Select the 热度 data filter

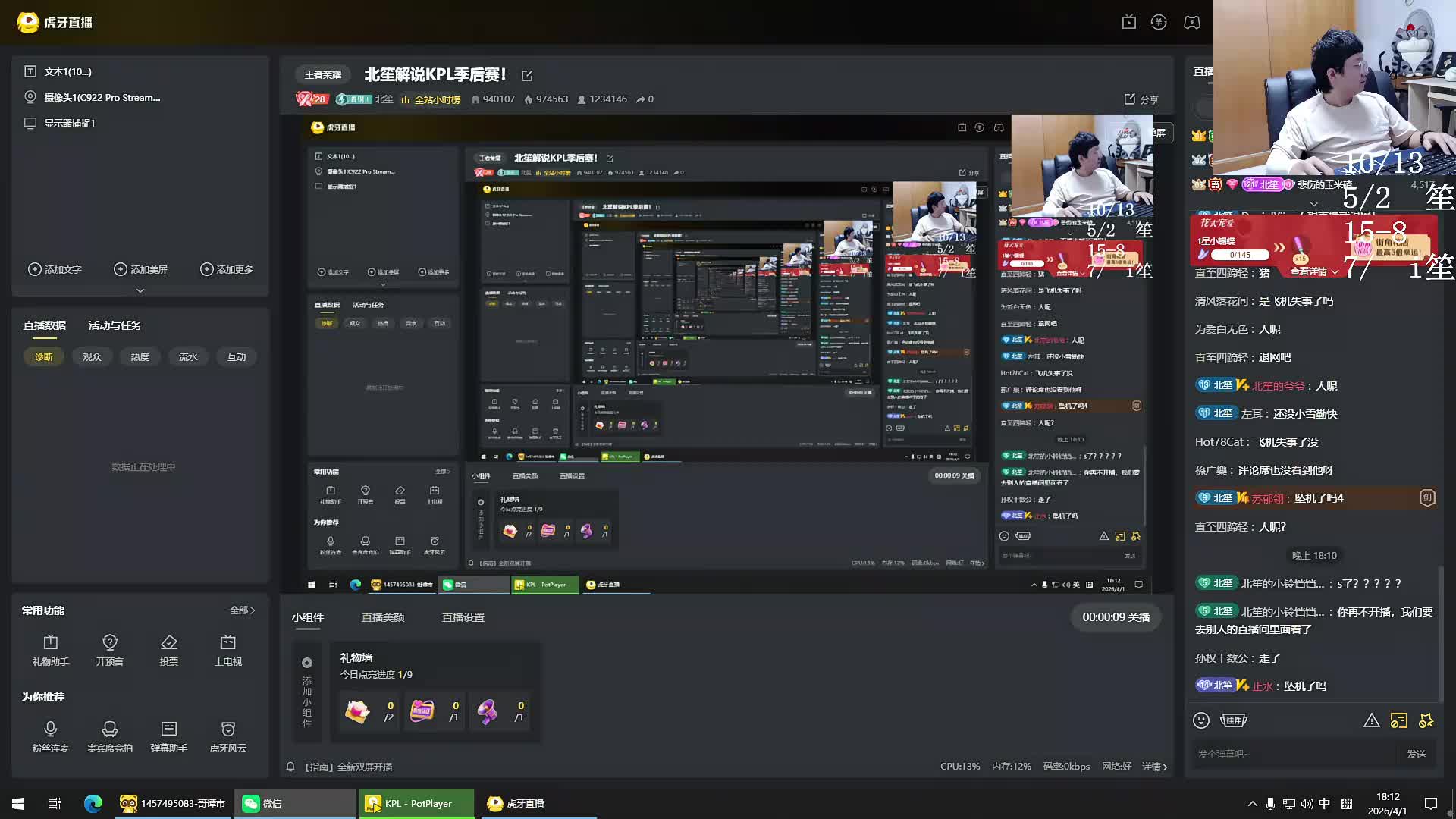click(x=140, y=356)
